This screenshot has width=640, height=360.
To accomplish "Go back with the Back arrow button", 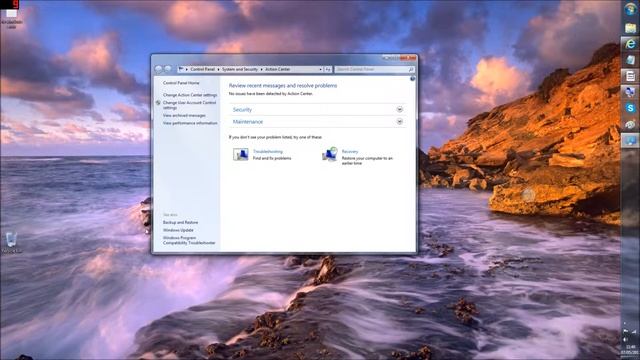I will 159,69.
